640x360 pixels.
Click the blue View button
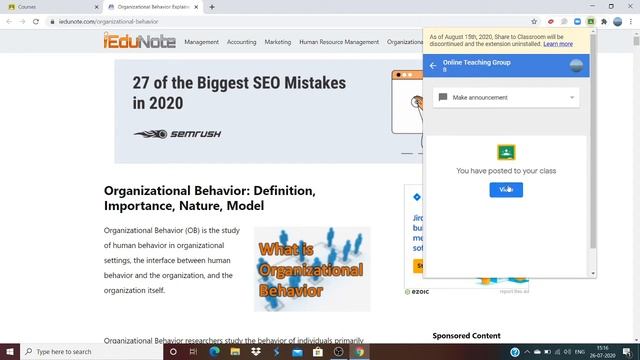506,190
